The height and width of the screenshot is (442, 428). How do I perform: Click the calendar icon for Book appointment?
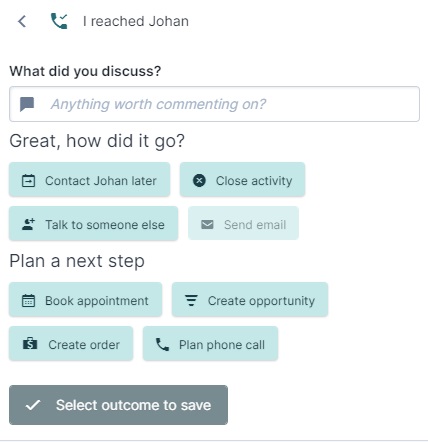(28, 300)
